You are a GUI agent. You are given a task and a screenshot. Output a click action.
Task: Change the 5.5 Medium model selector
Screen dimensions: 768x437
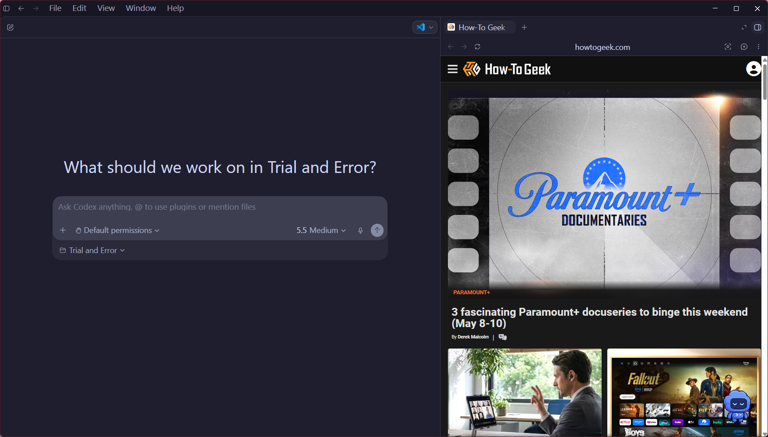click(321, 230)
